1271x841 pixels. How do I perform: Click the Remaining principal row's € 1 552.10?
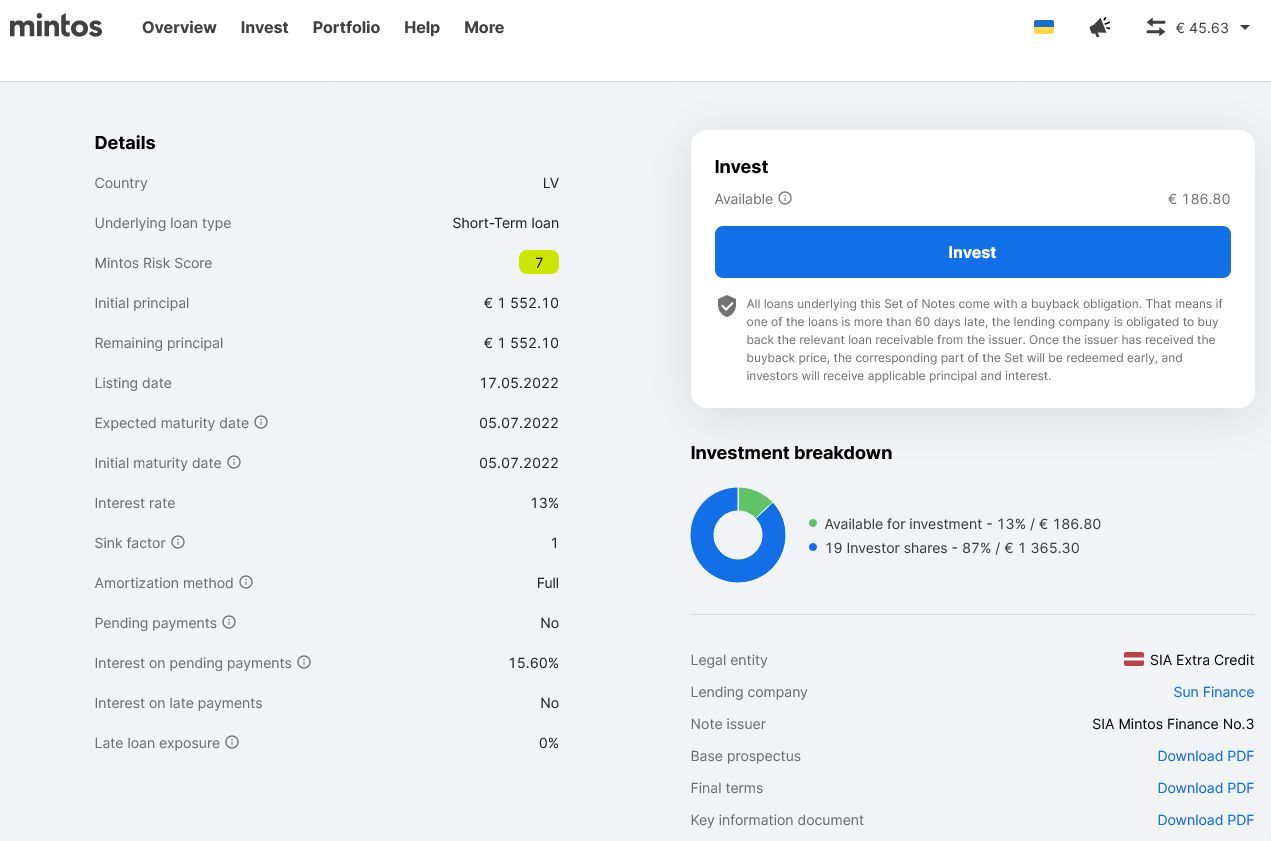(x=521, y=343)
